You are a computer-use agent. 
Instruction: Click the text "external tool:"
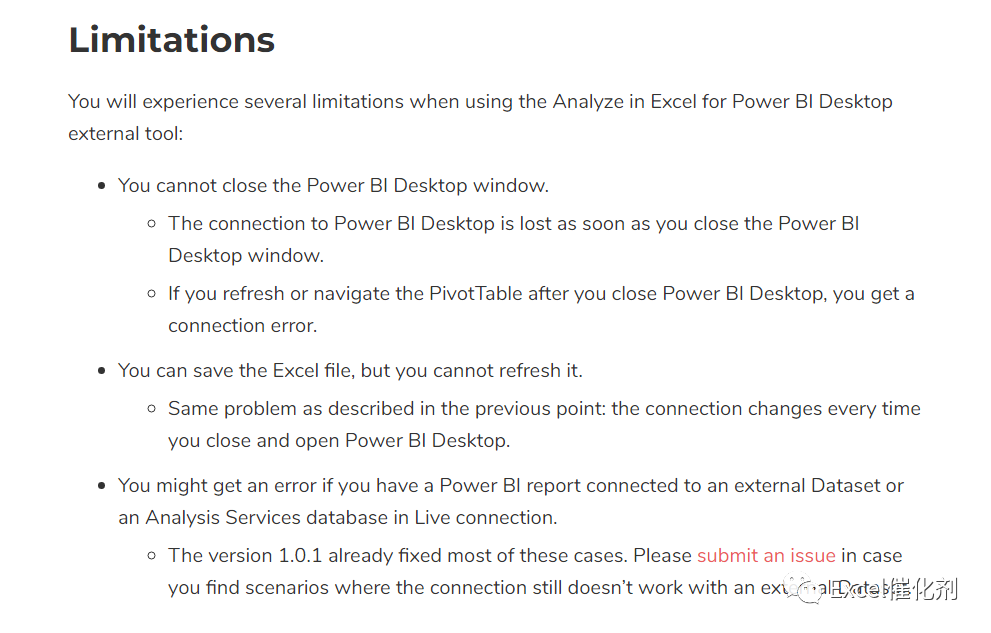tap(126, 134)
